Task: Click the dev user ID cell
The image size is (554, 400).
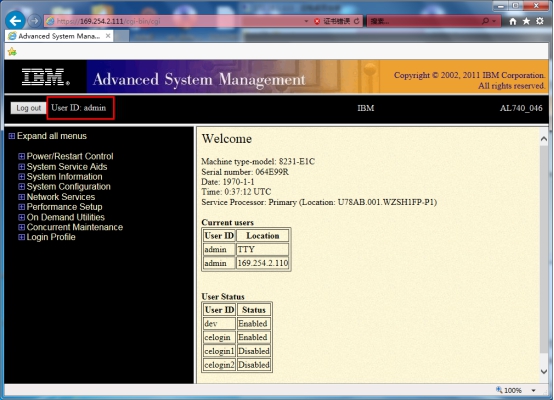Action: (x=219, y=323)
